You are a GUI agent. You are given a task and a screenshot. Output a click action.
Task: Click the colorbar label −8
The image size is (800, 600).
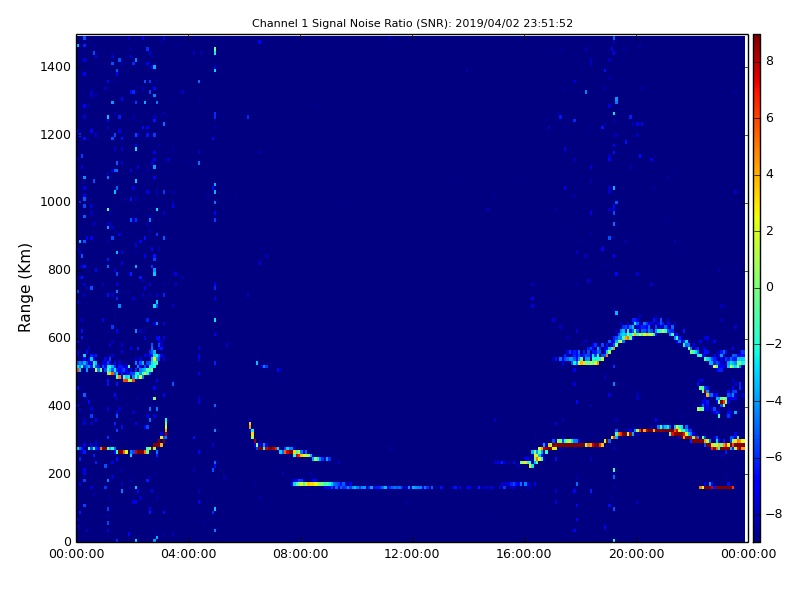tap(774, 514)
